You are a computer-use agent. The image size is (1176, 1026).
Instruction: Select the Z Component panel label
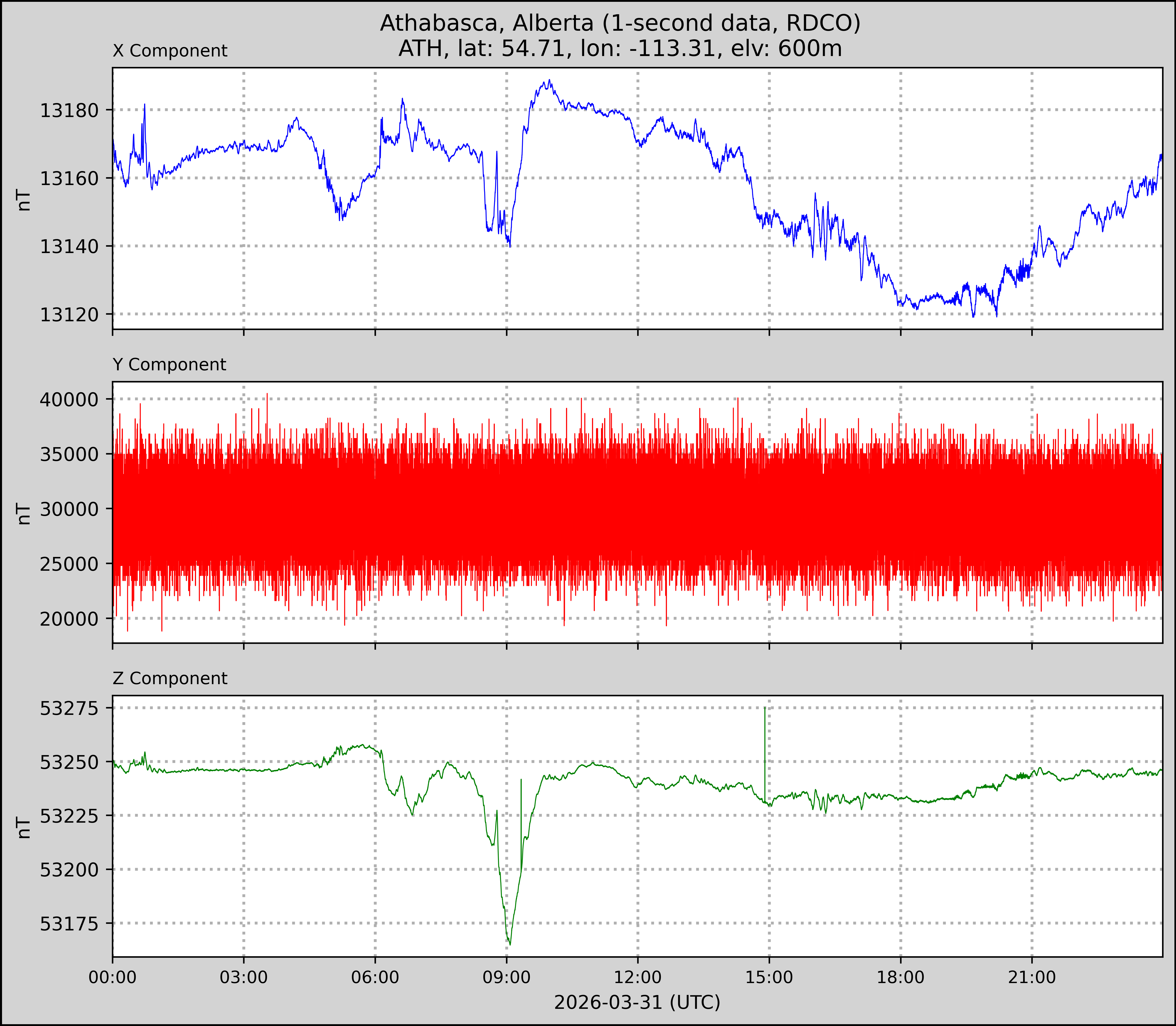170,679
